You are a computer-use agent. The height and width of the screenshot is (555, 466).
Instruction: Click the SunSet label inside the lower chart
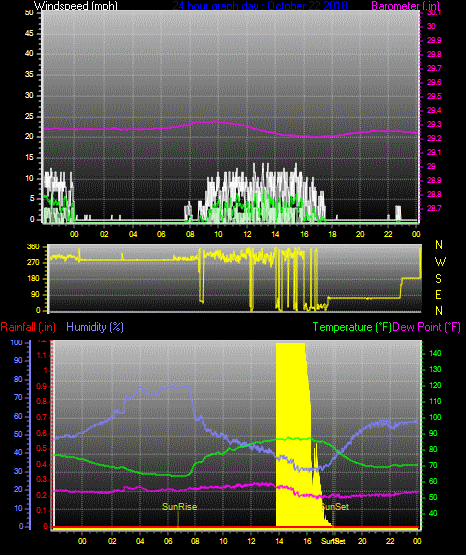click(336, 507)
